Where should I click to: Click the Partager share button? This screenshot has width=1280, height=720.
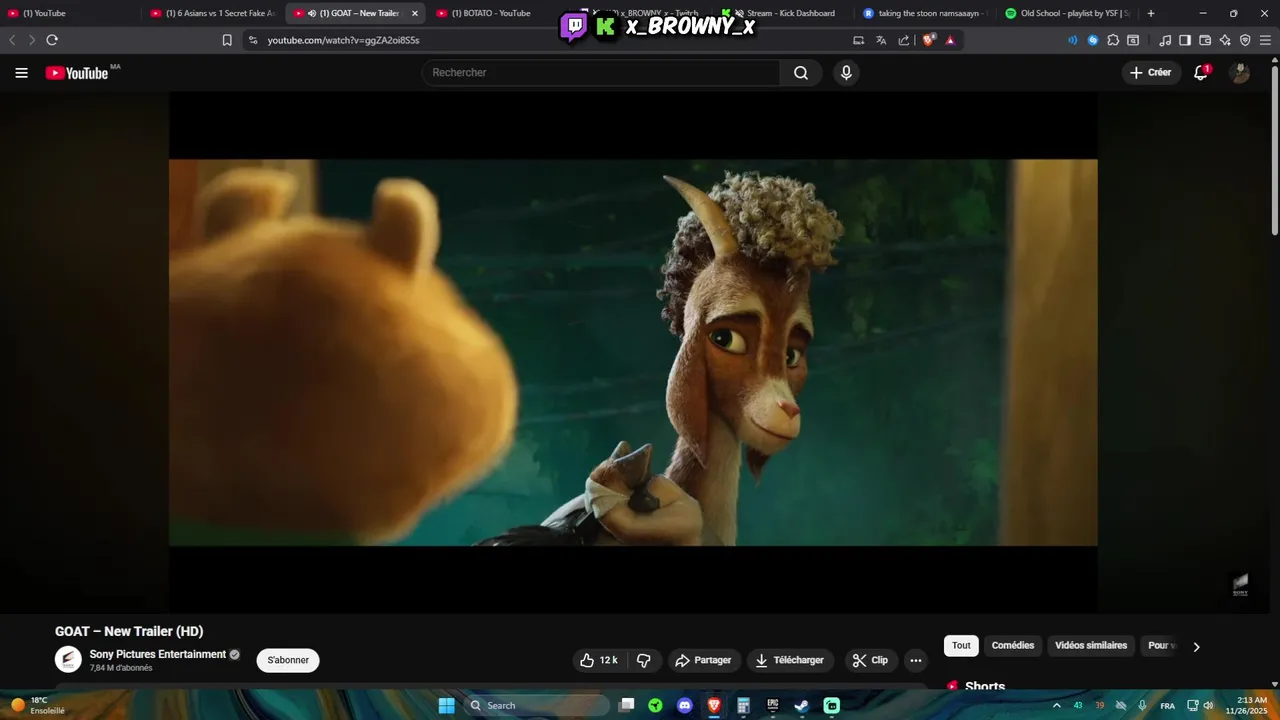[x=704, y=660]
